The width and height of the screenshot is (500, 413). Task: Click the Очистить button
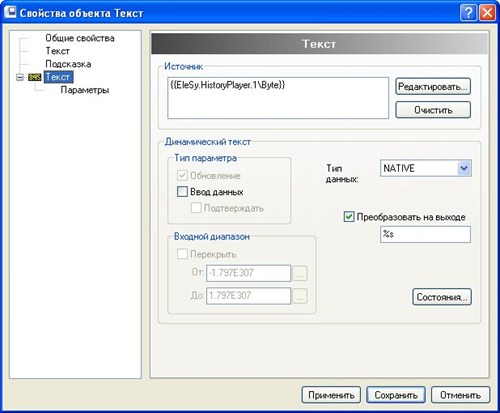click(433, 110)
